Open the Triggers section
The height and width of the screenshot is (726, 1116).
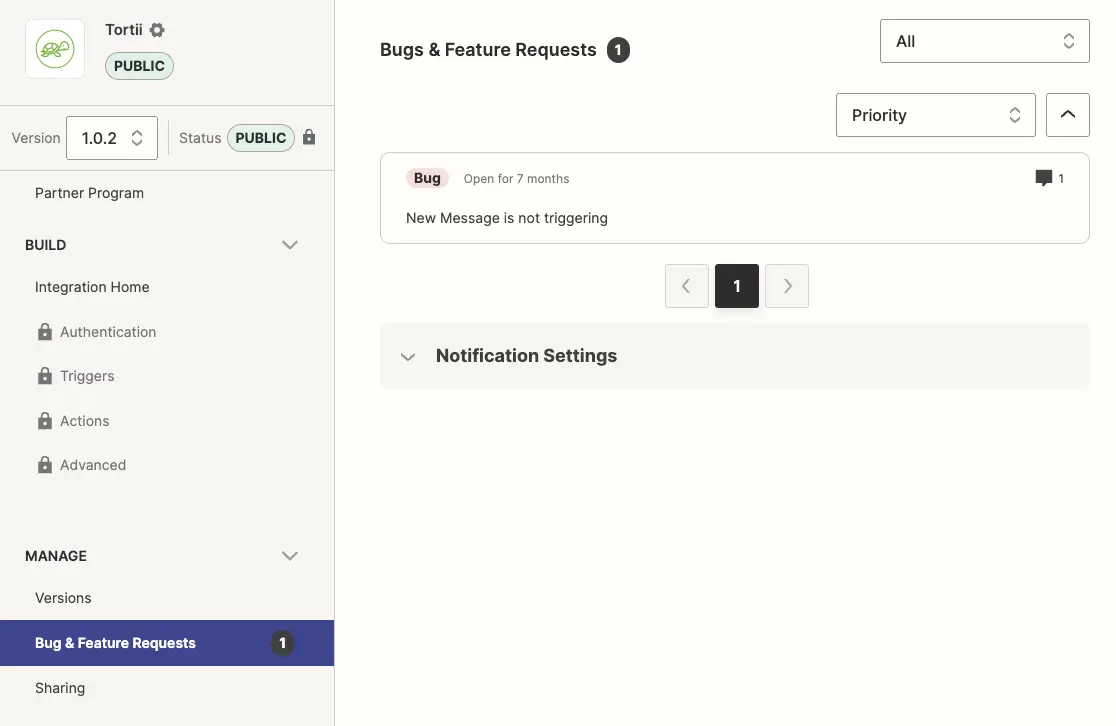coord(87,376)
